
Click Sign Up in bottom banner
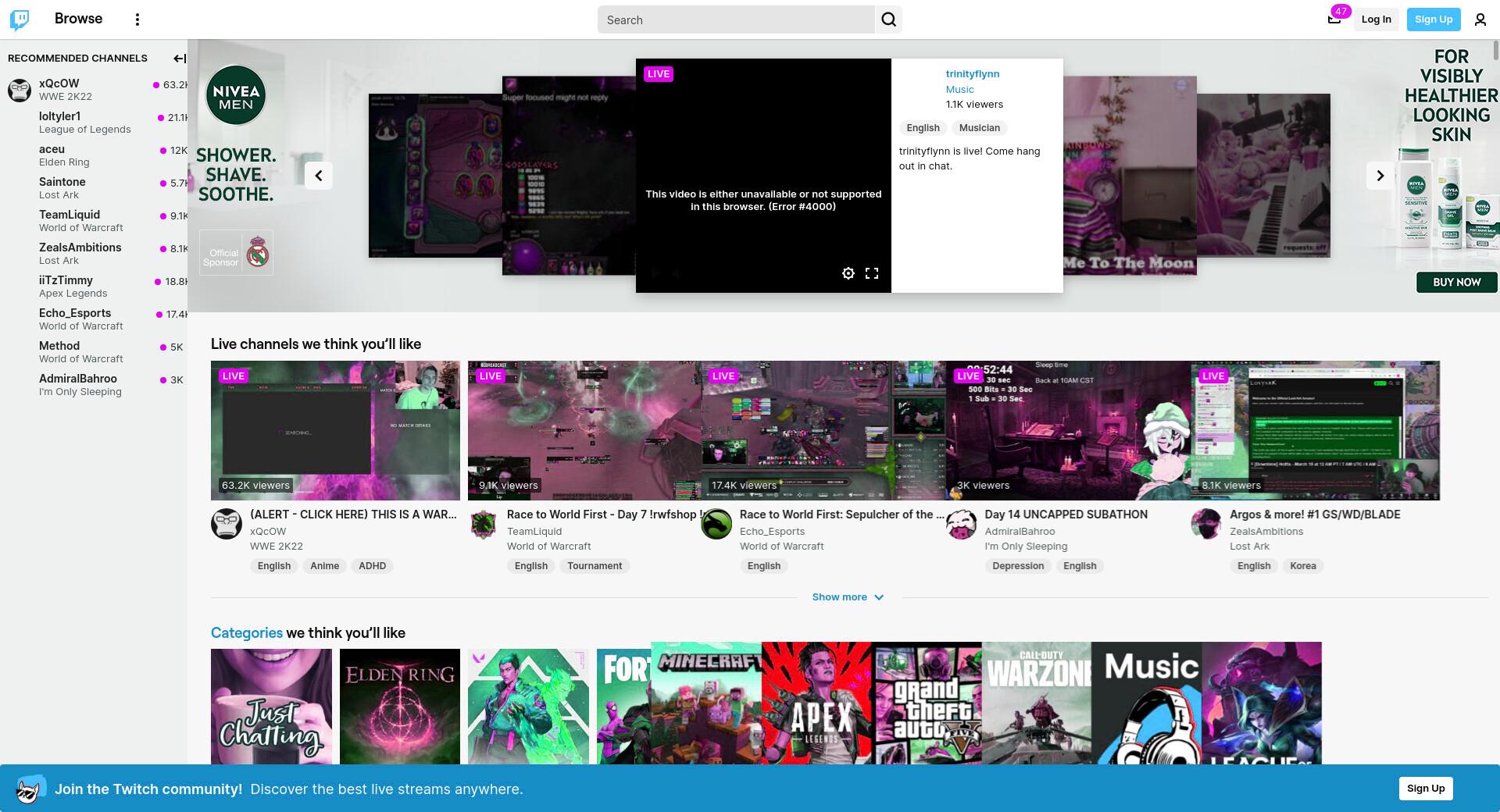tap(1426, 789)
